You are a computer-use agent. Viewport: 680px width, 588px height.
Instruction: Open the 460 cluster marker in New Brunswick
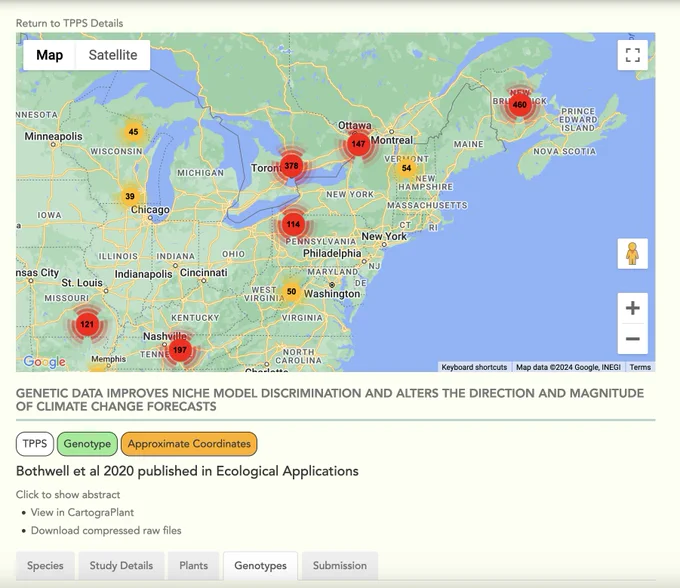[520, 105]
